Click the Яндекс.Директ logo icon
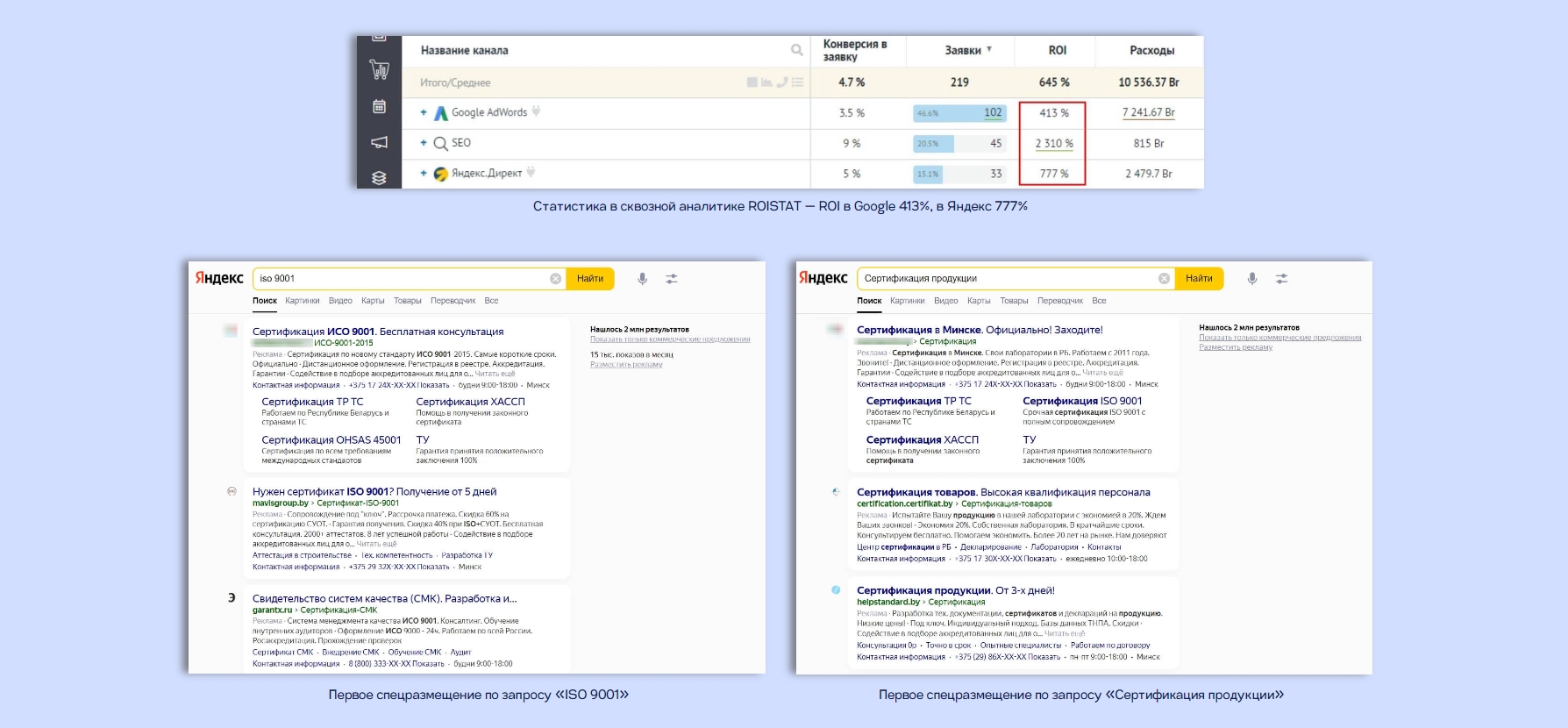Screen dimensions: 1568x728 (x=441, y=174)
